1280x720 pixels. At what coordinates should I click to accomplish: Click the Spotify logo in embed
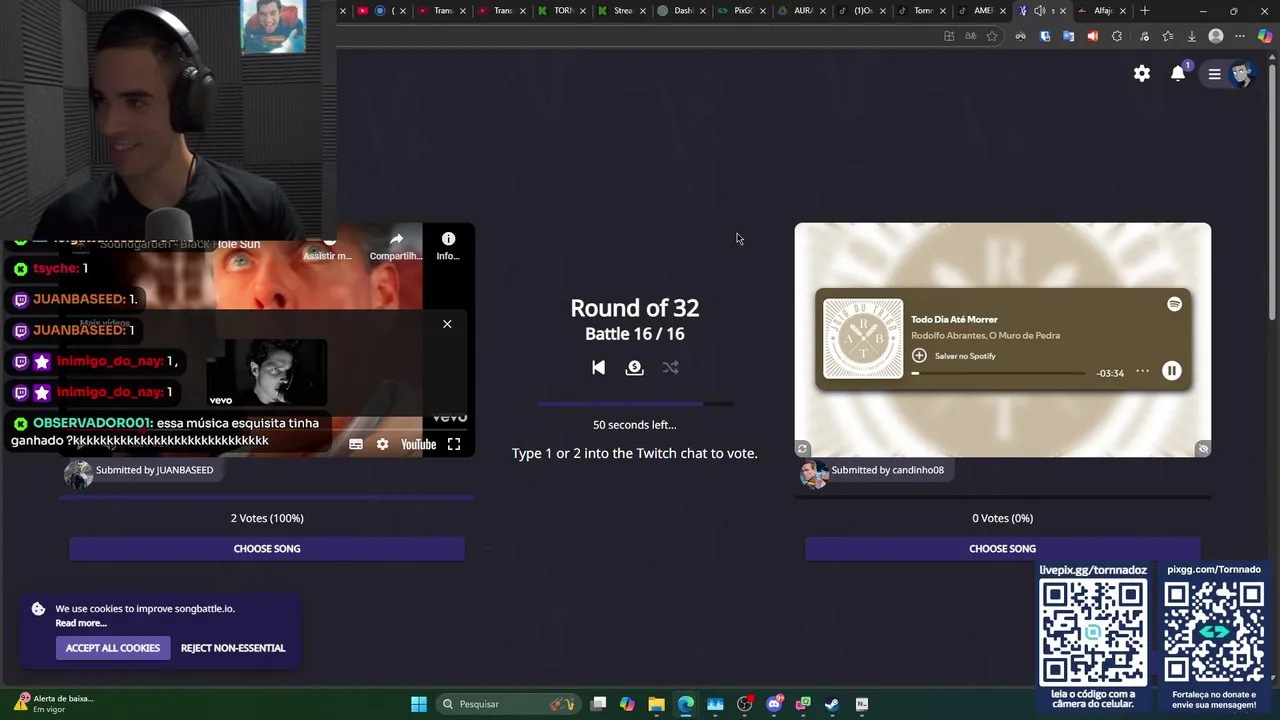(1174, 304)
